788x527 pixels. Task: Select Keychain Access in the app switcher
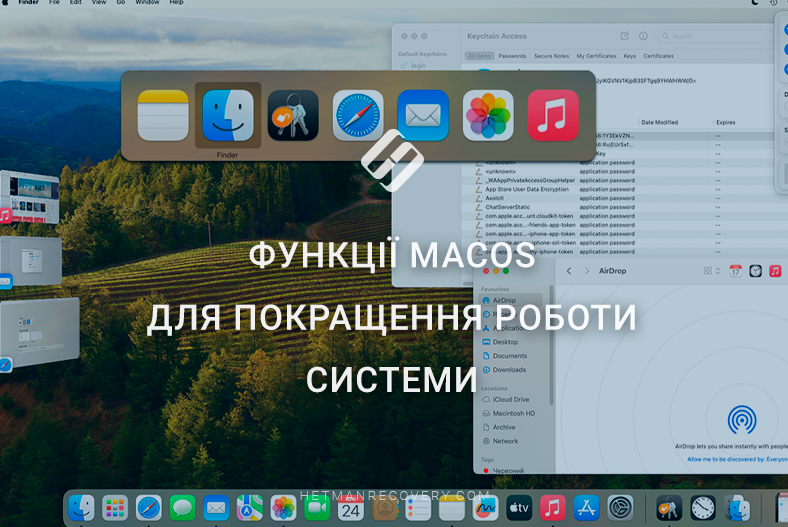tap(293, 116)
